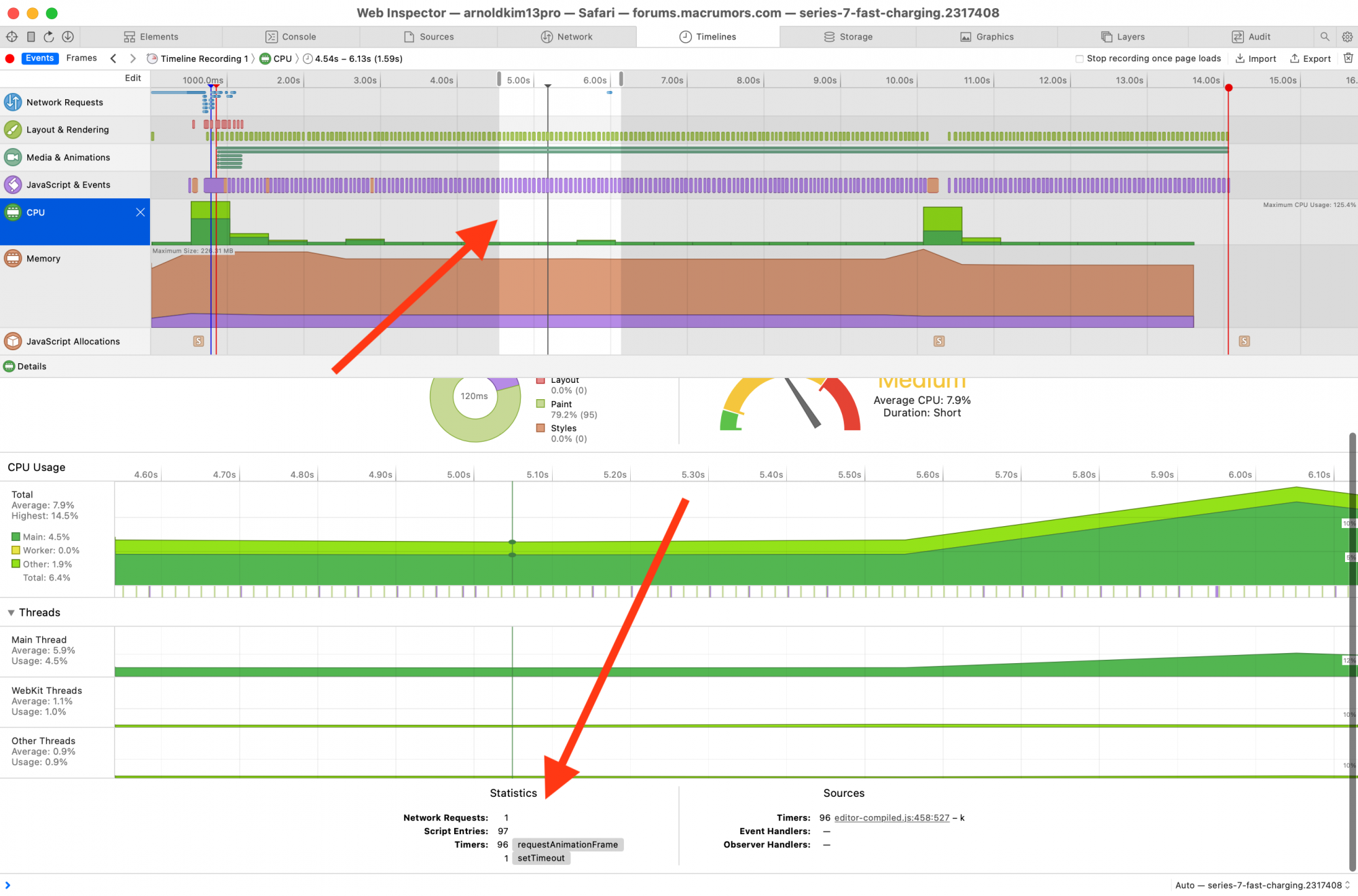Click the element selection crosshair icon
The width and height of the screenshot is (1358, 896).
[x=12, y=37]
